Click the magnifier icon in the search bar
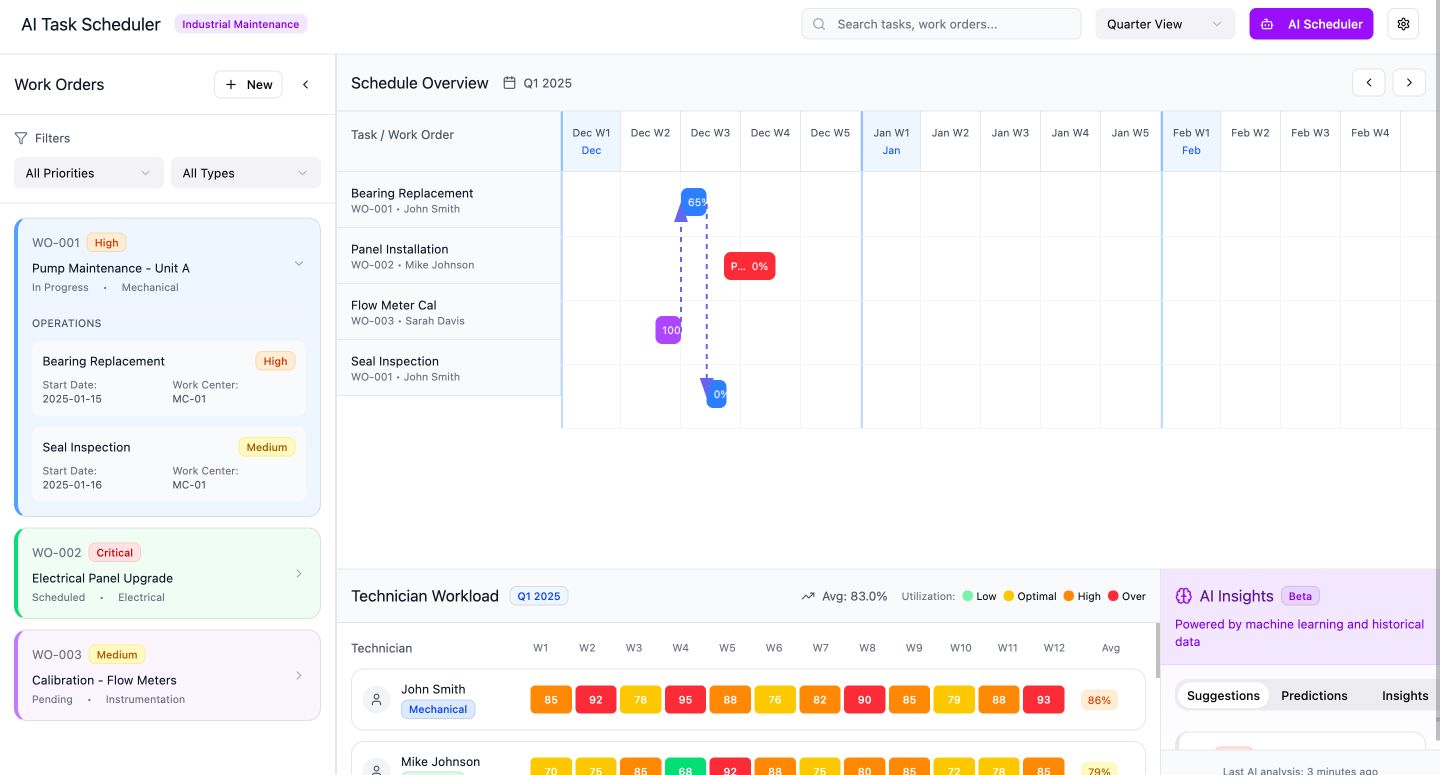Viewport: 1440px width, 775px height. click(x=818, y=23)
